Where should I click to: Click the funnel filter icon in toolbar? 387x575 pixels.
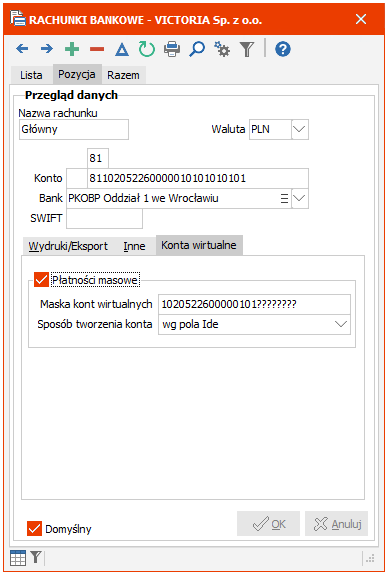[247, 50]
